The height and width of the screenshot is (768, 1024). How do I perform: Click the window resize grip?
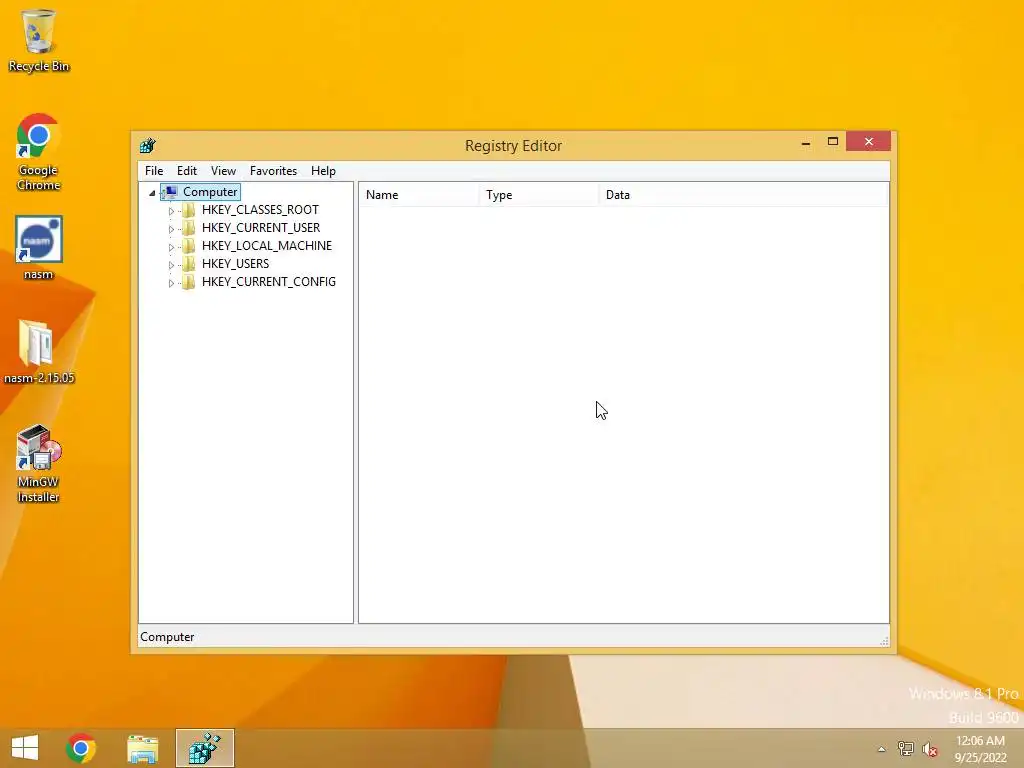[884, 641]
